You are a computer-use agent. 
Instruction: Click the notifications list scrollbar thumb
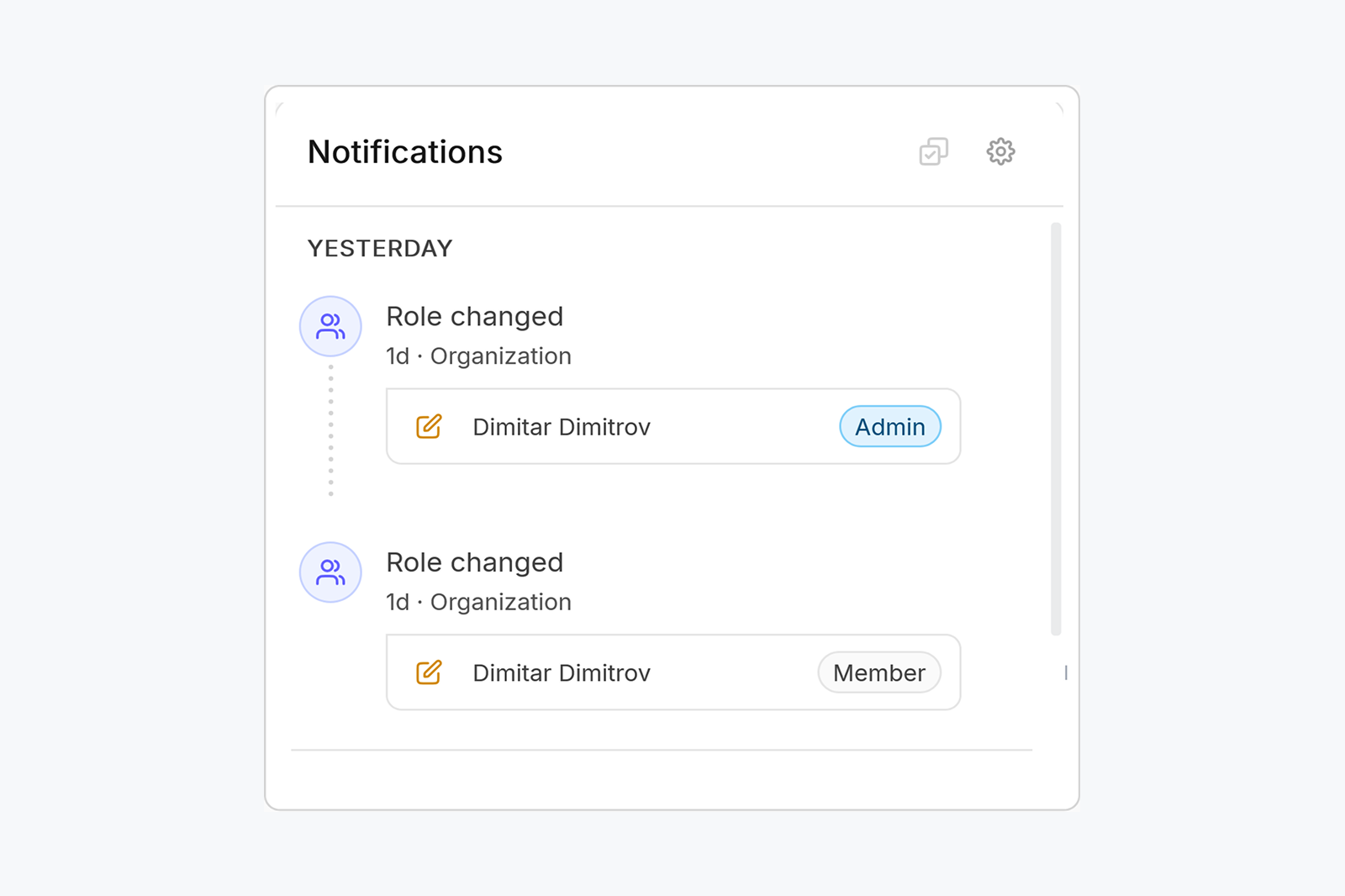[x=1056, y=429]
